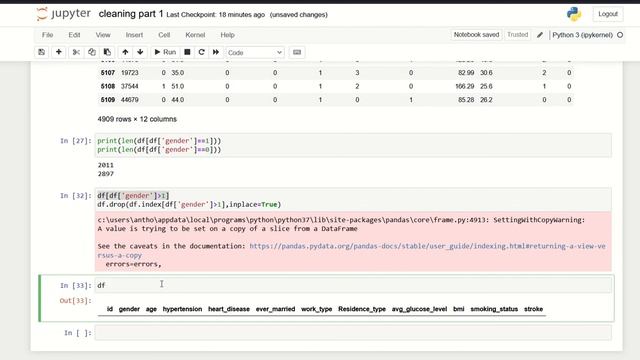The height and width of the screenshot is (360, 640).
Task: Click the 'work_type' column header
Action: (x=316, y=309)
